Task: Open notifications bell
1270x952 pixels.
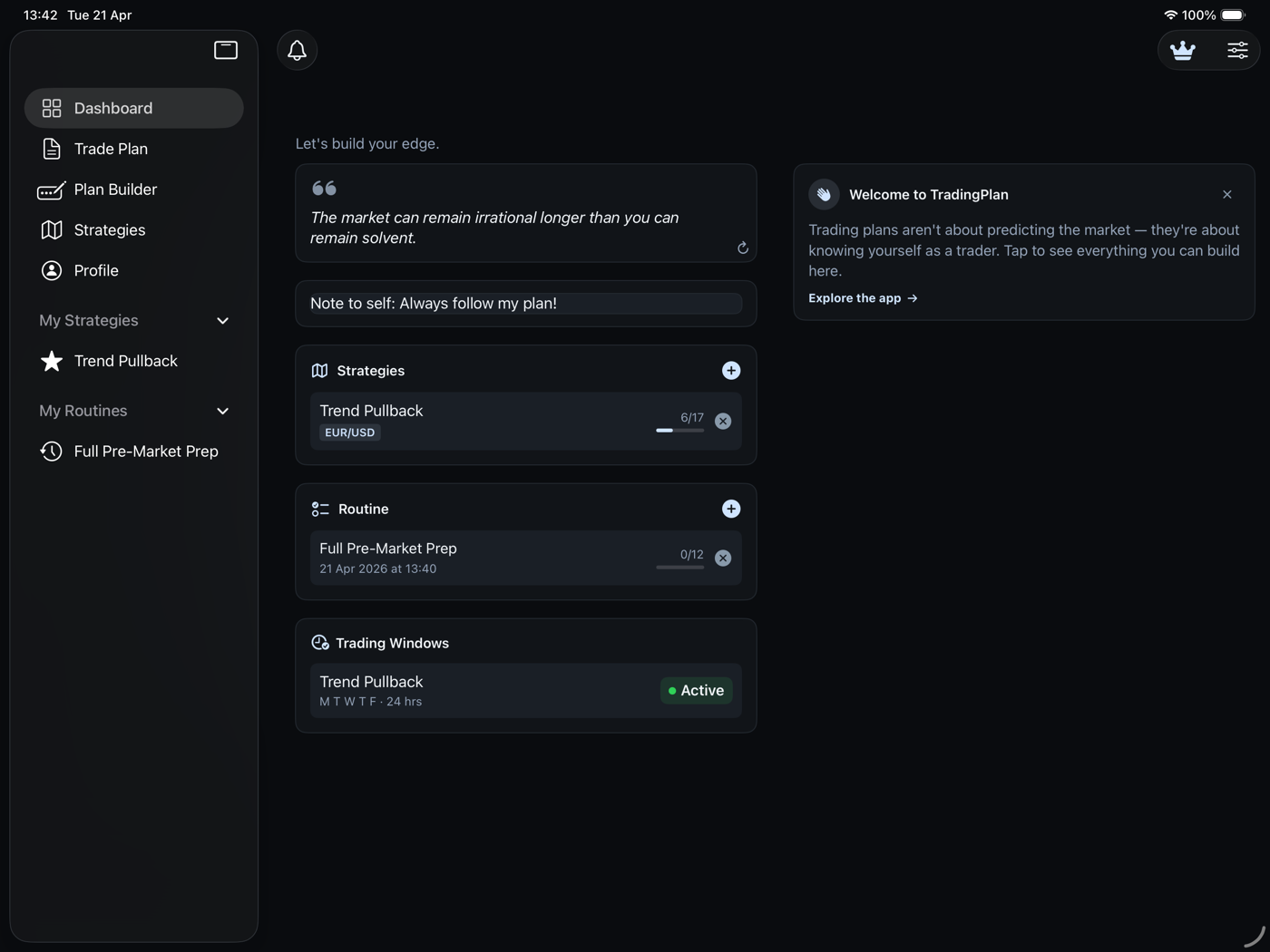Action: pos(297,50)
